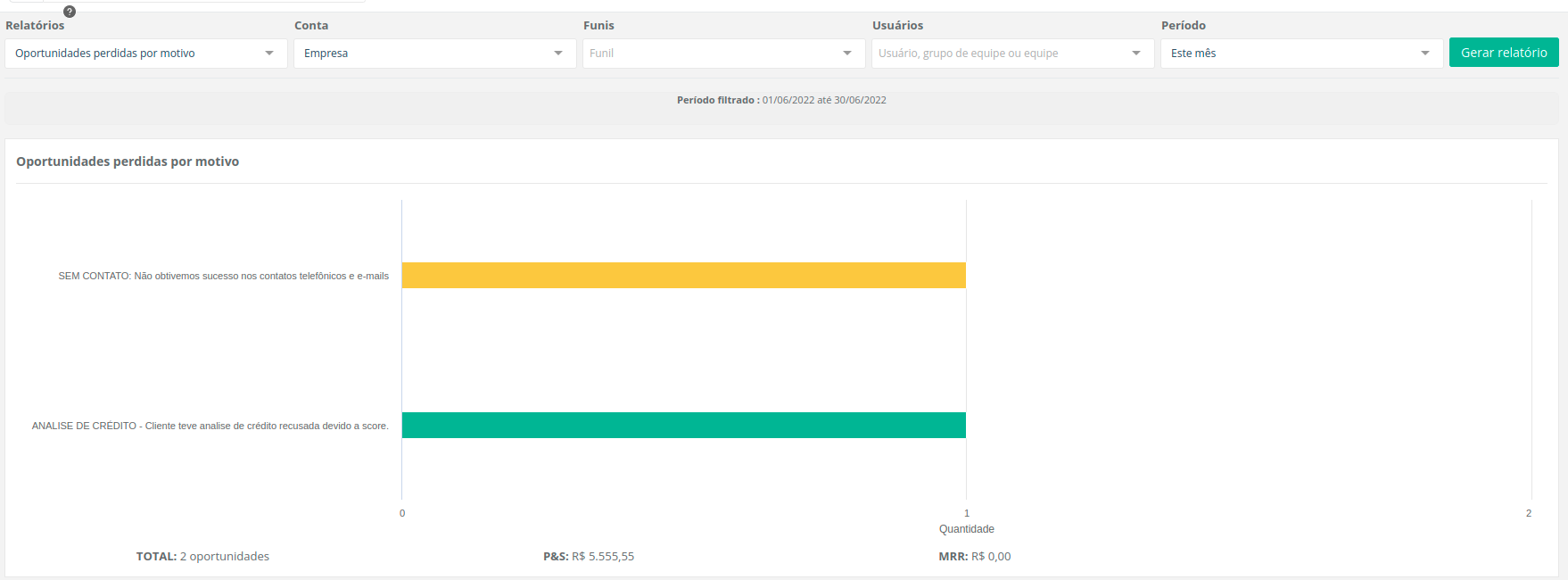Screen dimensions: 1568x580
Task: Click the caret arrow in Funis selector
Action: 847,54
